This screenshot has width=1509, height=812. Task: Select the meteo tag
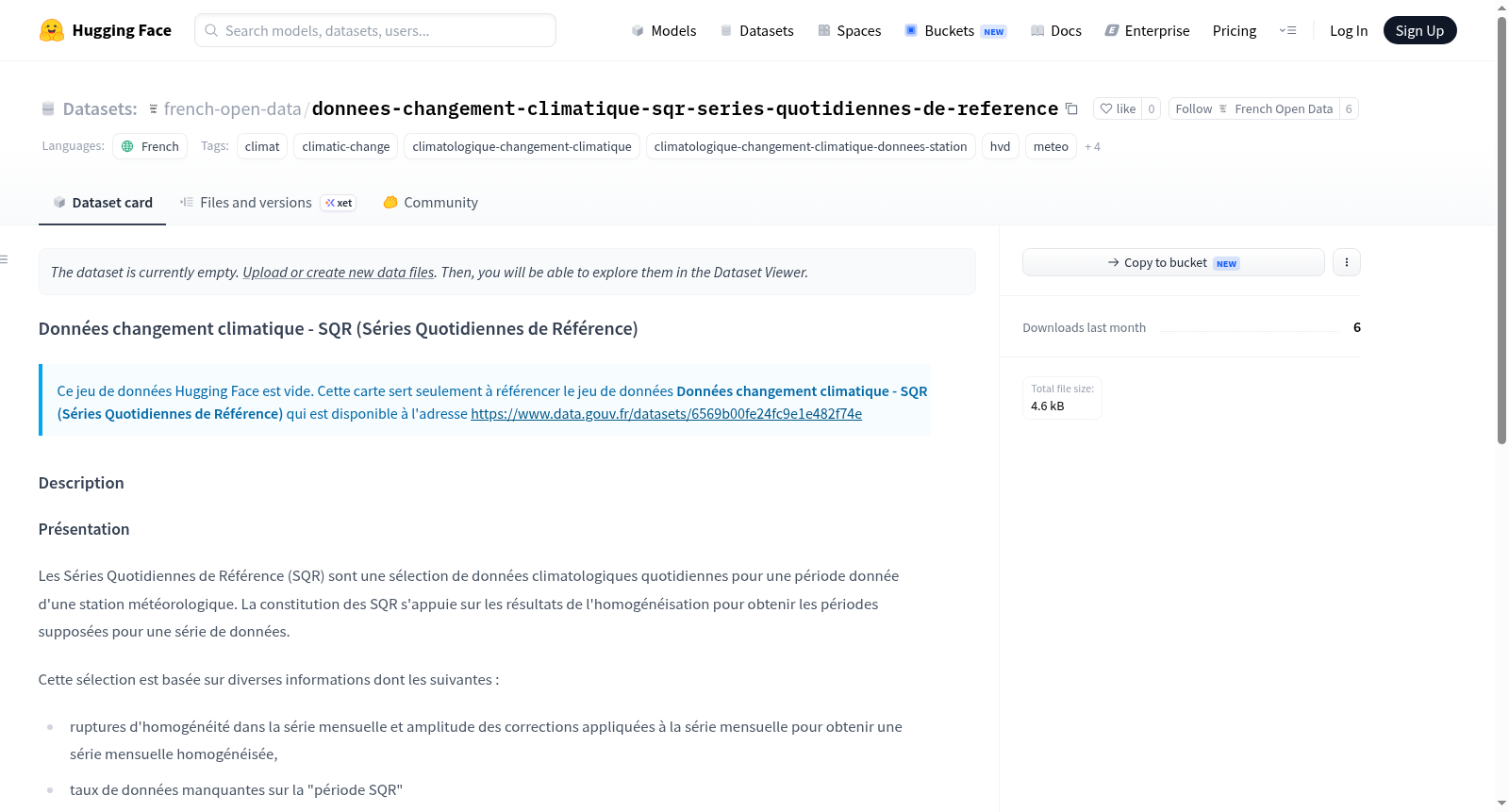[x=1051, y=146]
